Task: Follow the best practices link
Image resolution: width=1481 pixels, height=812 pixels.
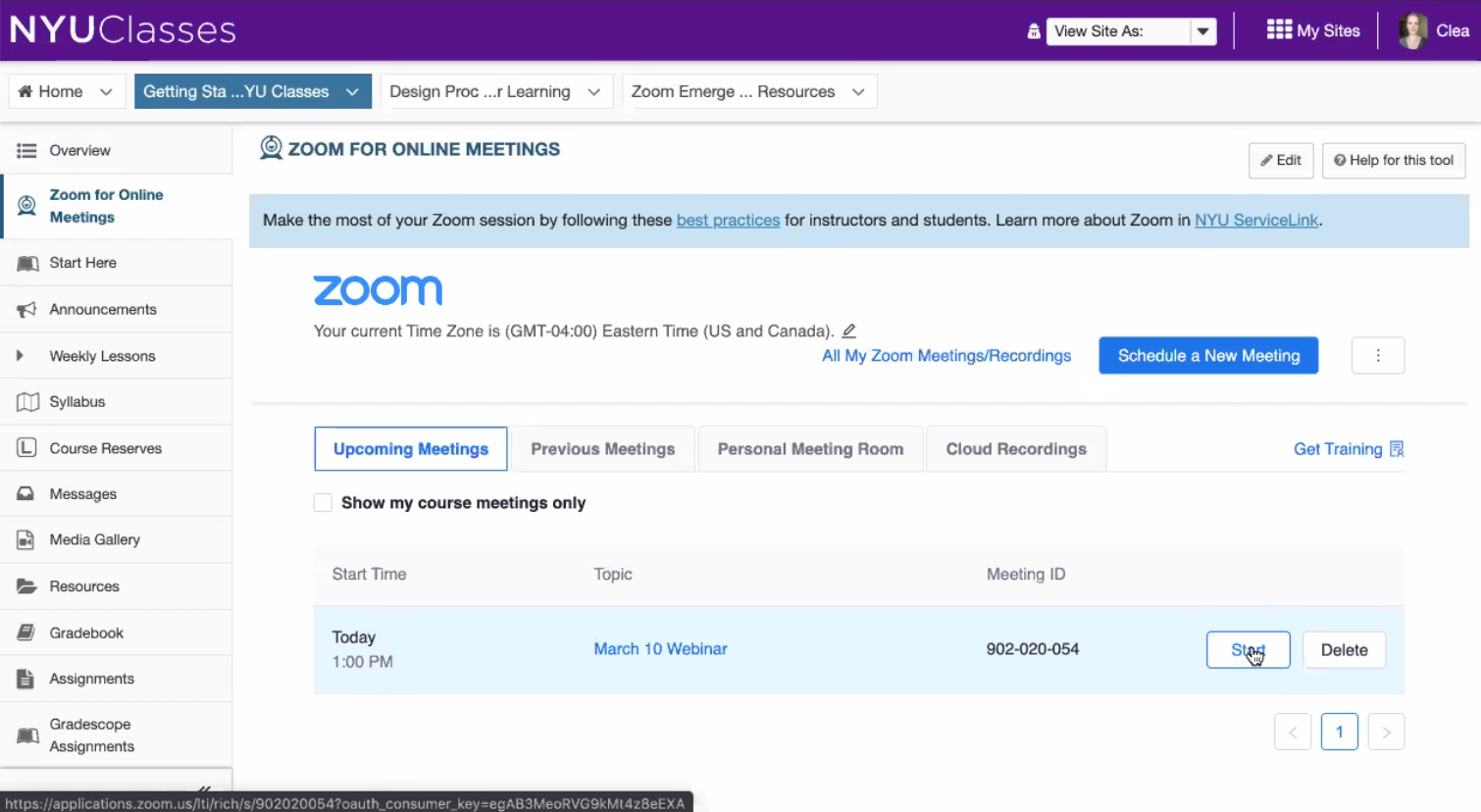Action: pos(728,220)
